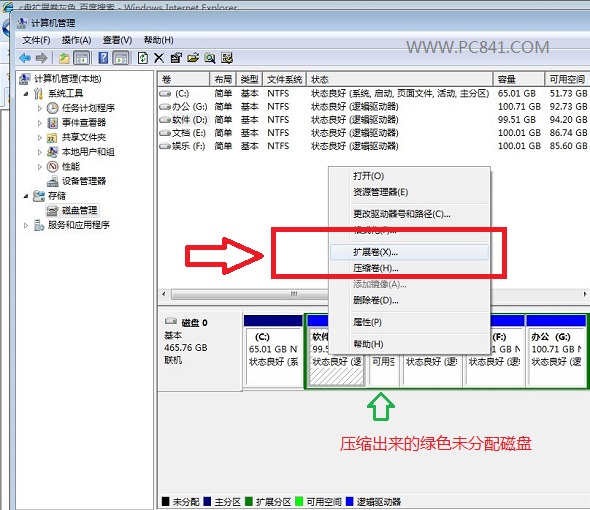Choose 压缩卷(H)... from the context menu
590x510 pixels.
pos(409,268)
